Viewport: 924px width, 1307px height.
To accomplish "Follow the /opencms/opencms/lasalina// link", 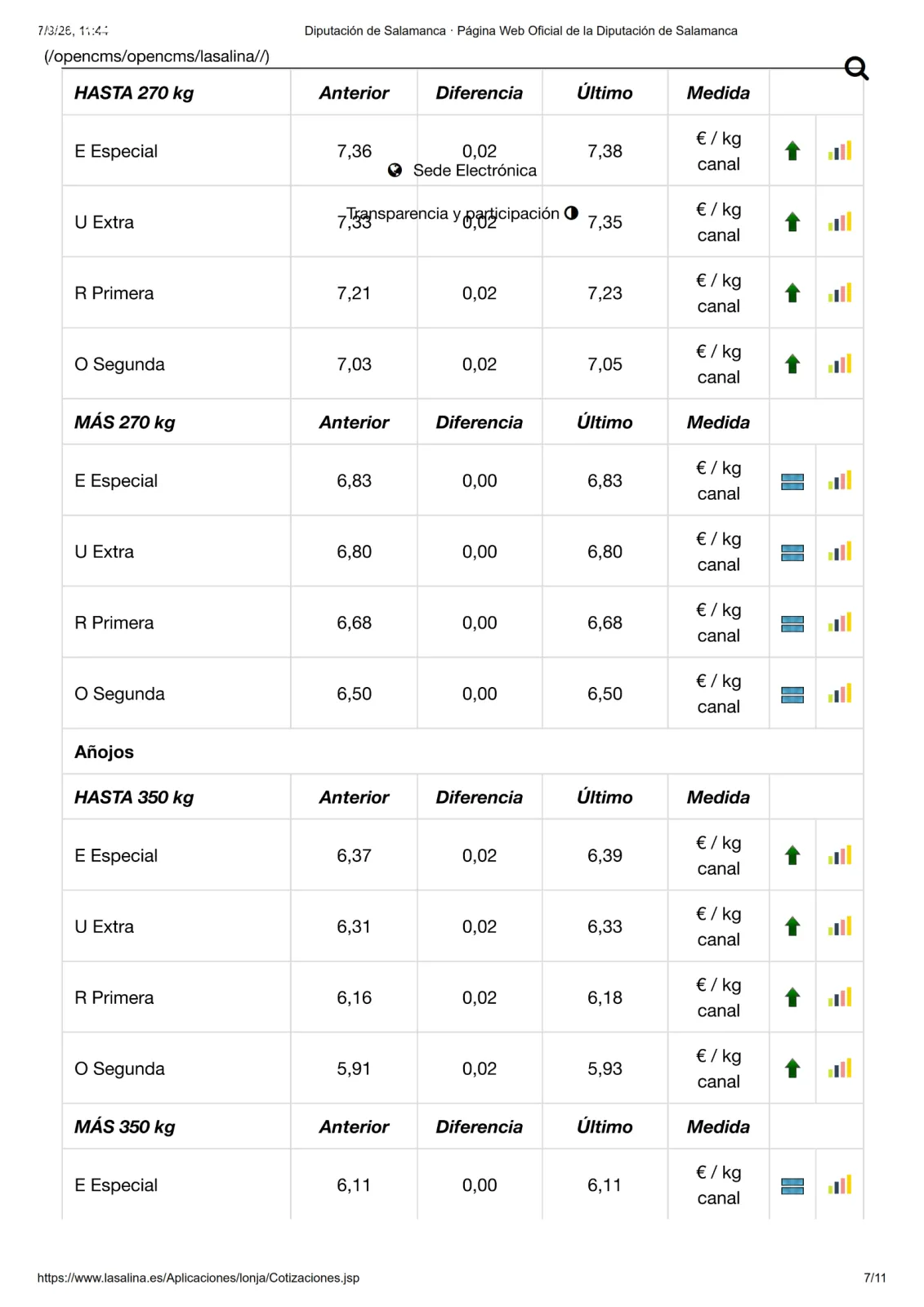I will (x=157, y=56).
